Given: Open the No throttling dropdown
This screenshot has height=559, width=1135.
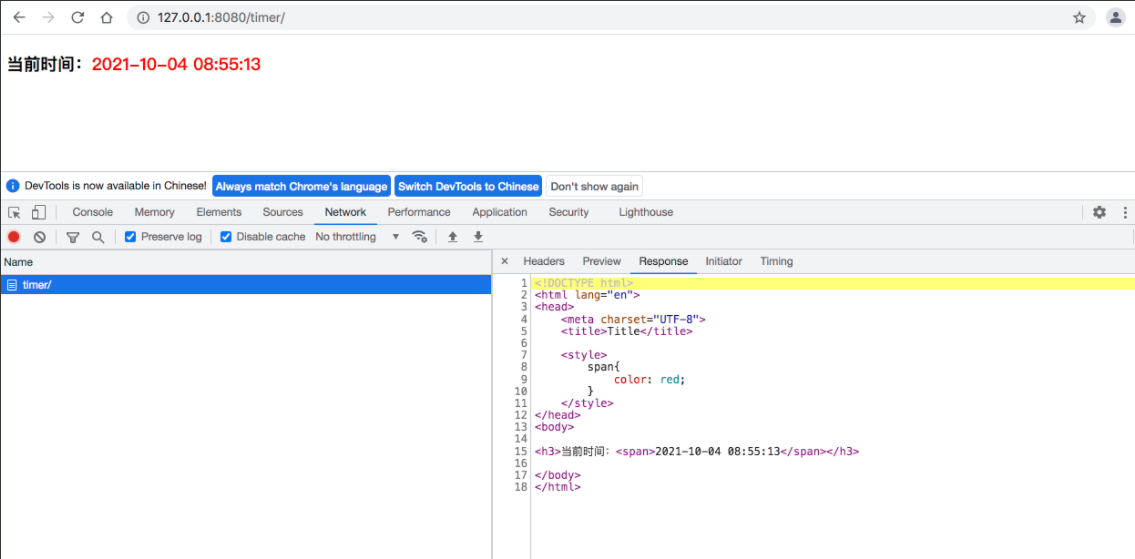Looking at the screenshot, I should point(358,237).
